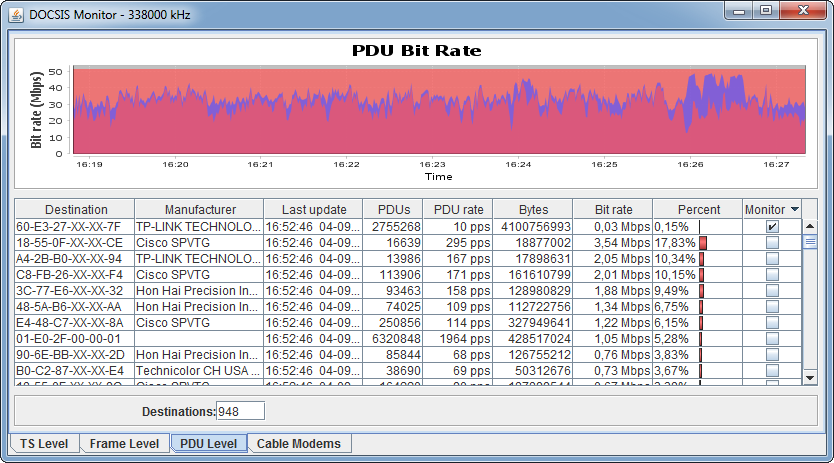This screenshot has width=834, height=463.
Task: Click the 295 pps rate cell
Action: pyautogui.click(x=458, y=243)
